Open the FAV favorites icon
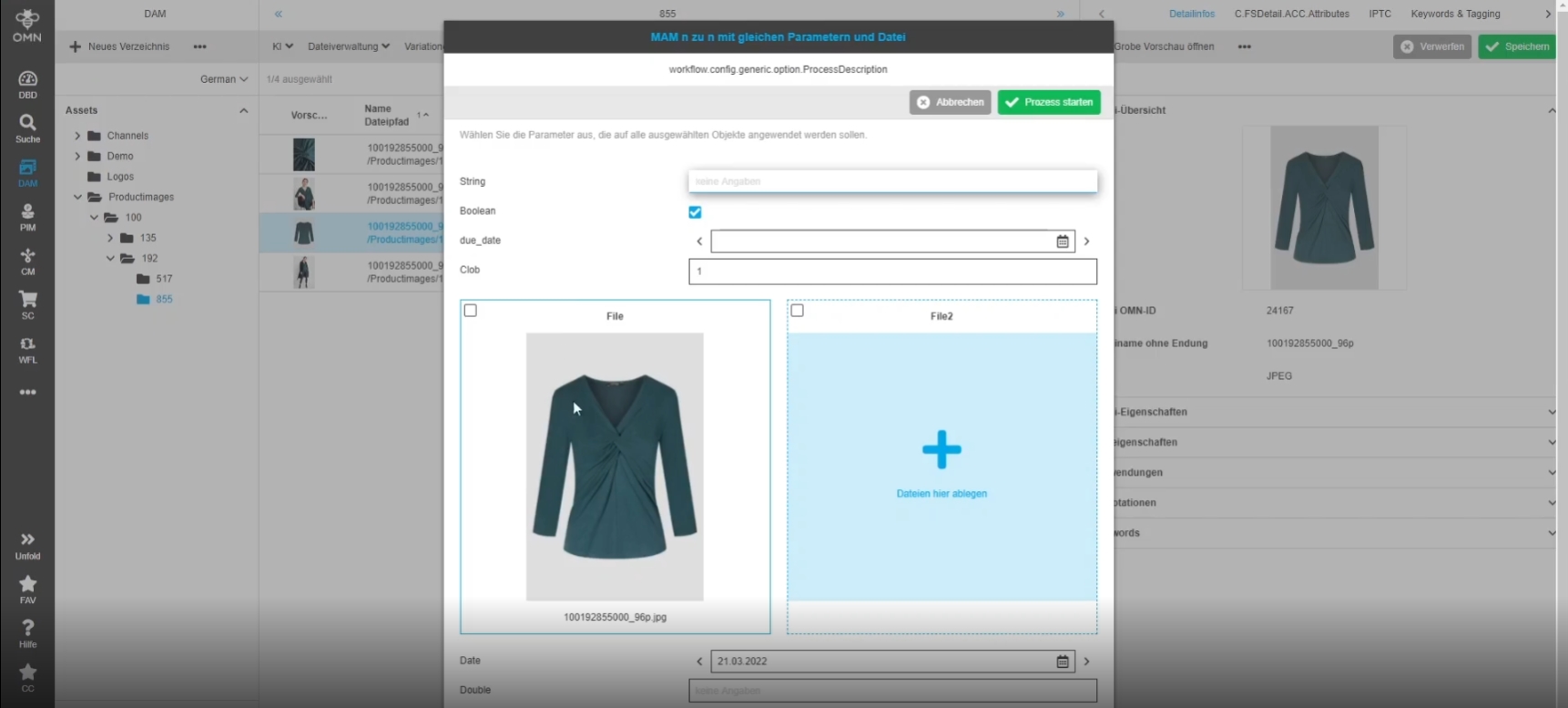The height and width of the screenshot is (708, 1568). pyautogui.click(x=27, y=590)
